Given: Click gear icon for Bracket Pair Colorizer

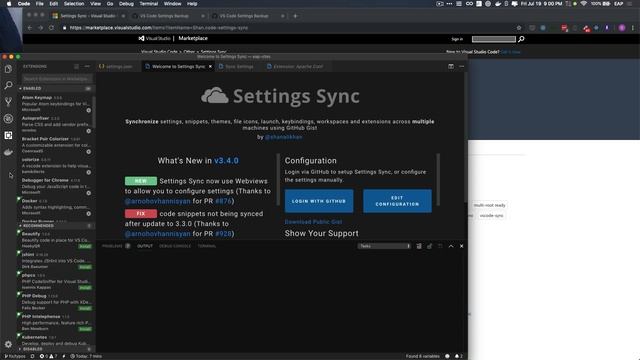Looking at the screenshot, I should tap(89, 151).
